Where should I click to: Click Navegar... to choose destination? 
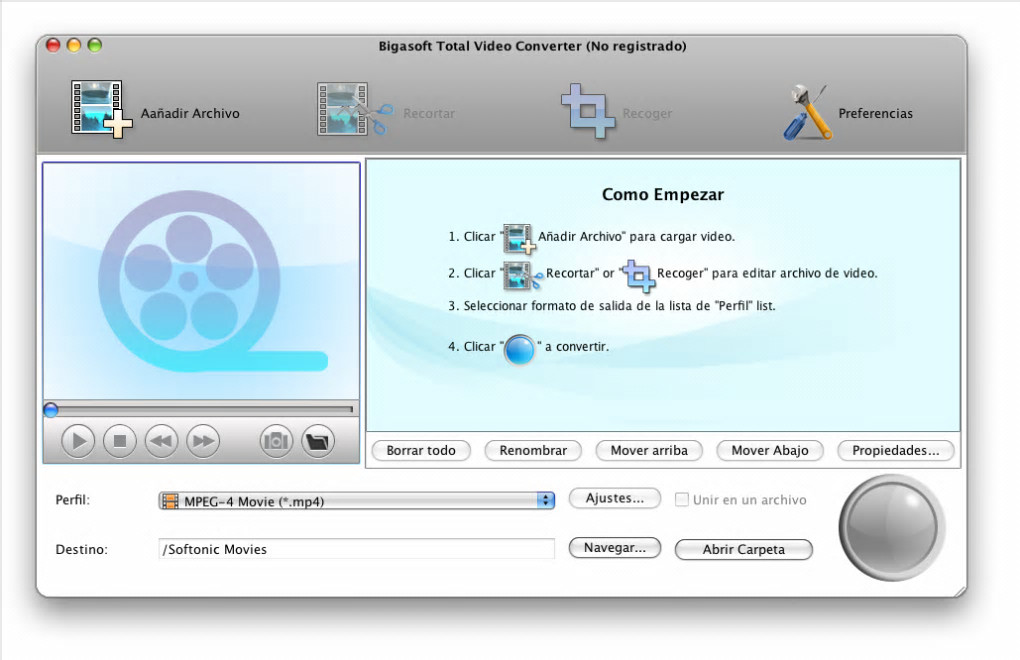click(615, 548)
